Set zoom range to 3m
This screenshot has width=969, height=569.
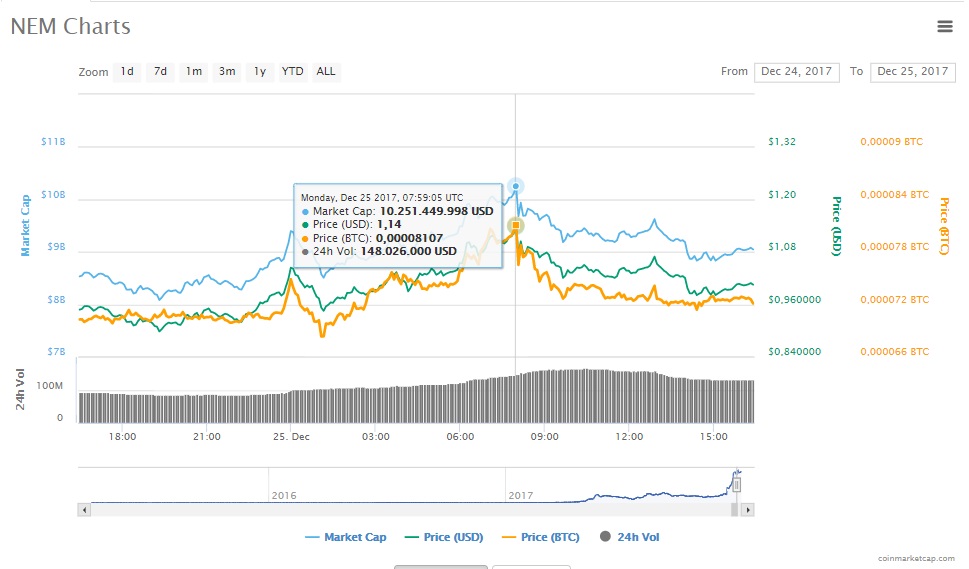227,72
